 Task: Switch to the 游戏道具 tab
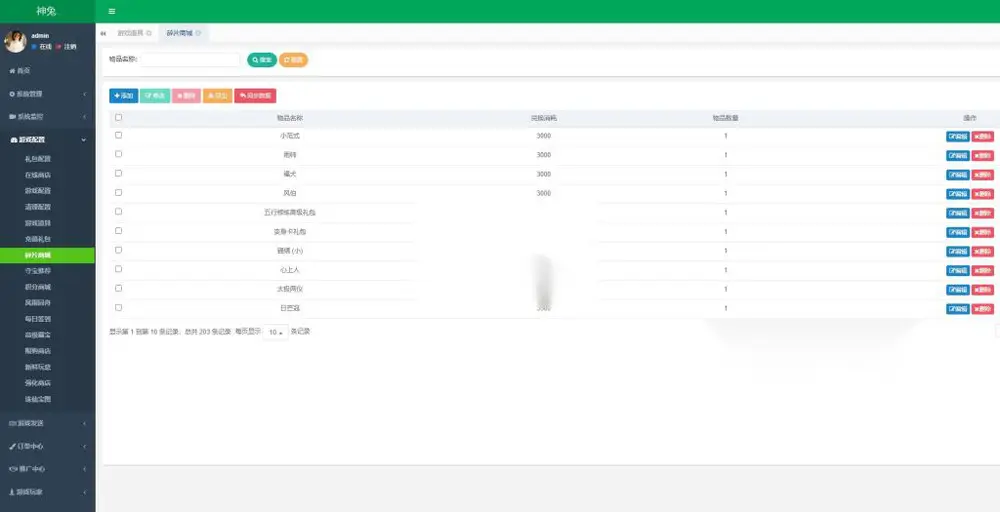pos(130,33)
